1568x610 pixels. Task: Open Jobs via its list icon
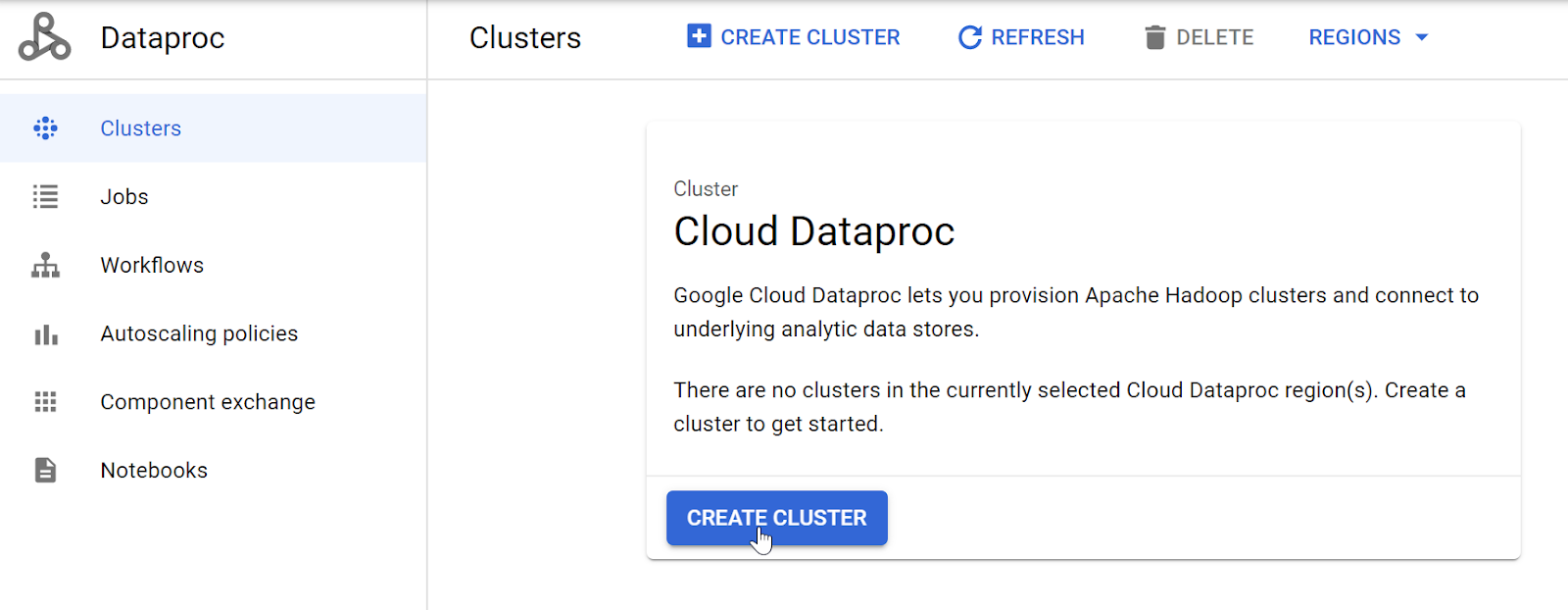45,197
